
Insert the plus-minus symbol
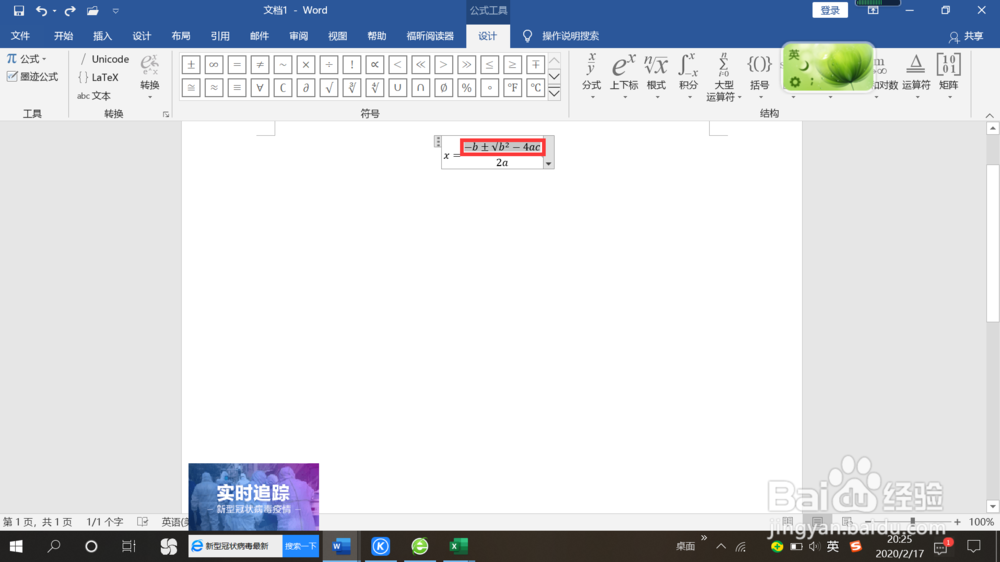(x=191, y=64)
